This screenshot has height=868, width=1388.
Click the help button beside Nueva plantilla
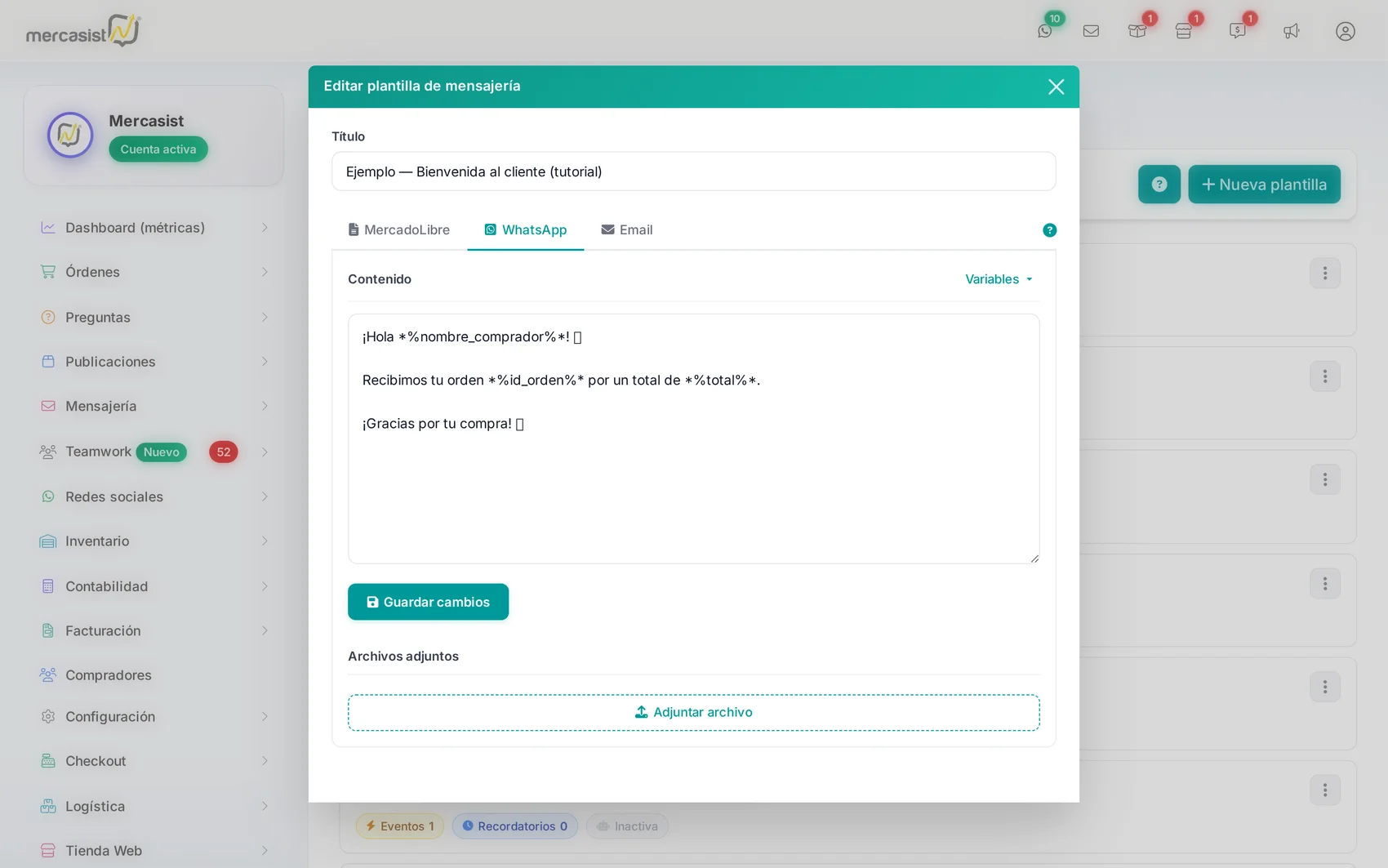[1159, 185]
